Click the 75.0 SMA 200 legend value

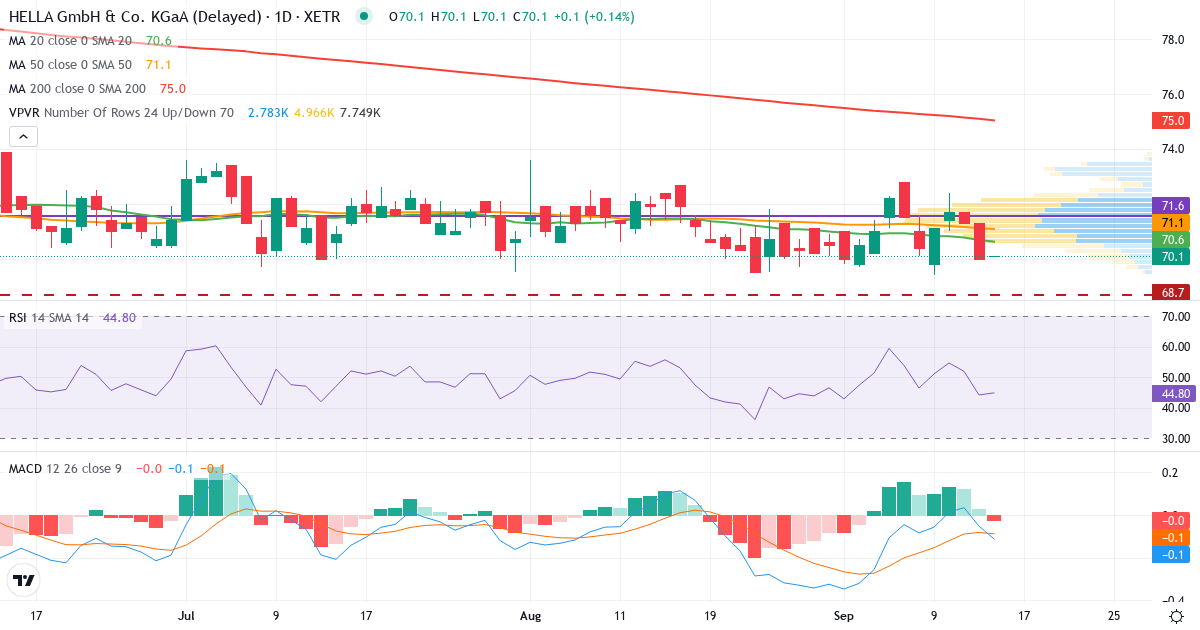click(173, 89)
